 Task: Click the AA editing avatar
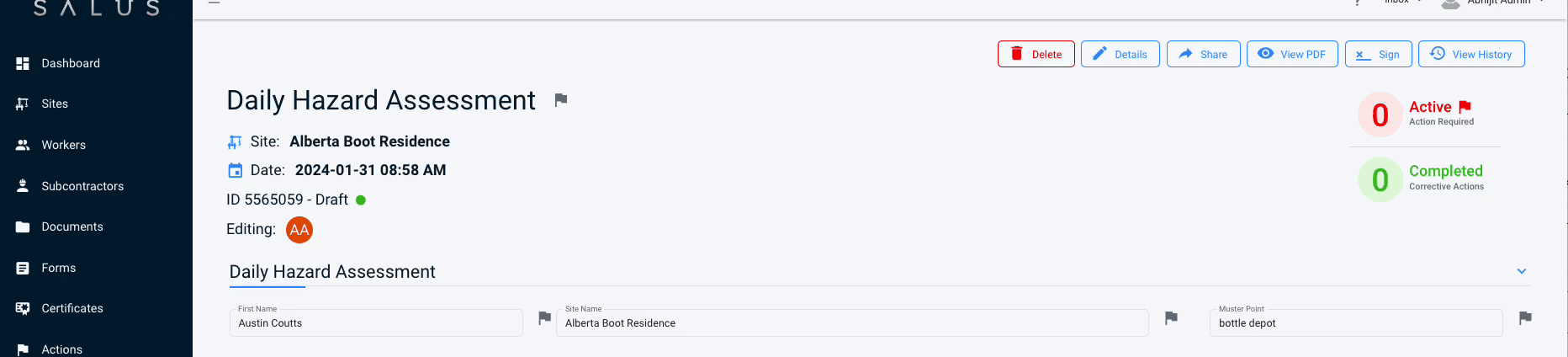click(x=299, y=230)
